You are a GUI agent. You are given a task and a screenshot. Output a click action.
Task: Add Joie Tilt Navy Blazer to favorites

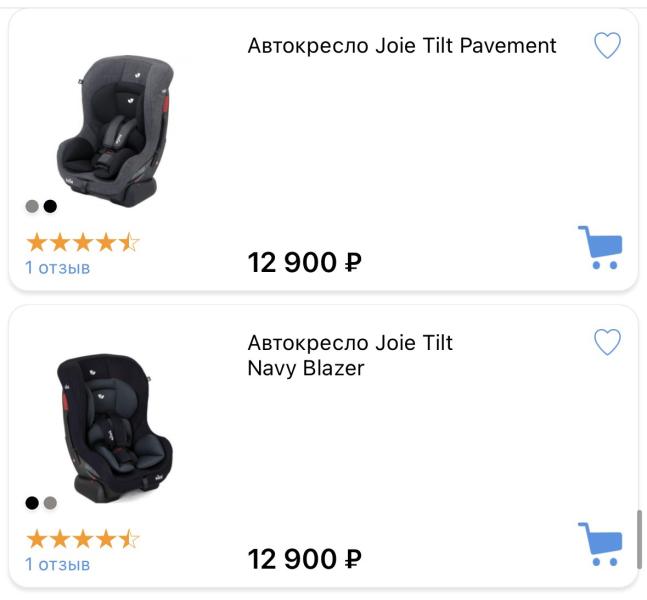click(607, 342)
